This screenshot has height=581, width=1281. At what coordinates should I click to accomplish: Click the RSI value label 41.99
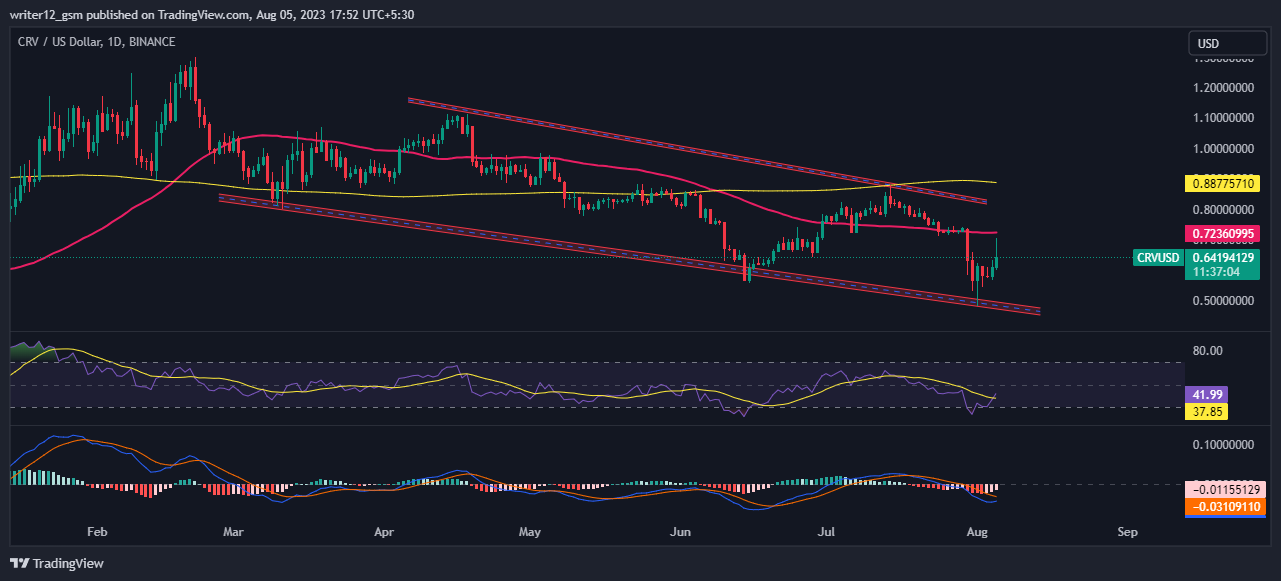point(1208,395)
